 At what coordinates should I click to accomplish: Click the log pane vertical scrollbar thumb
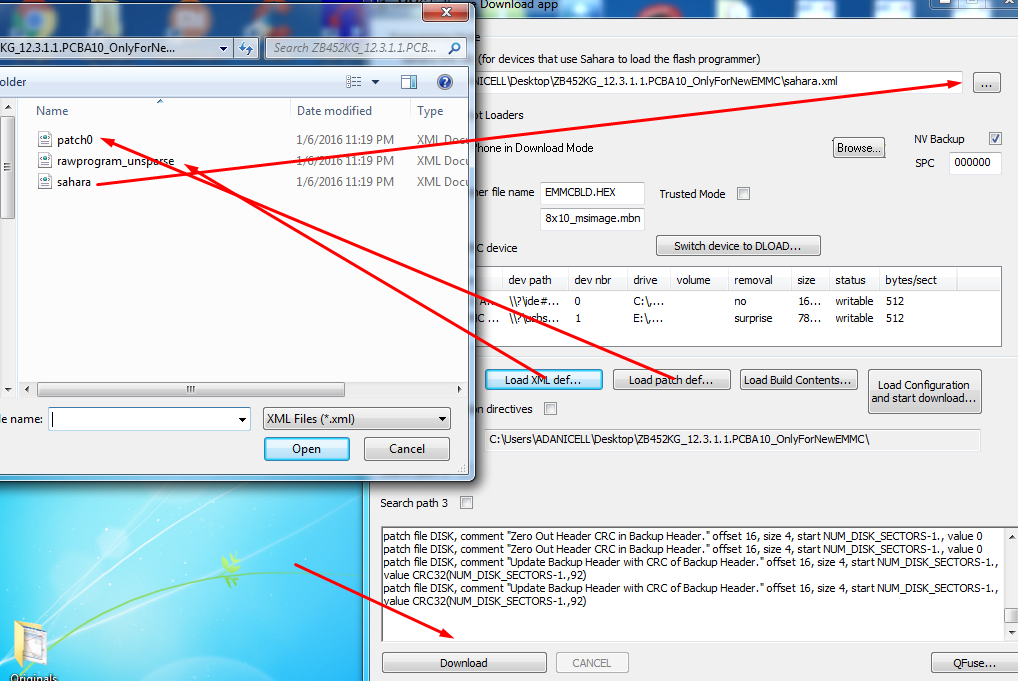1011,615
